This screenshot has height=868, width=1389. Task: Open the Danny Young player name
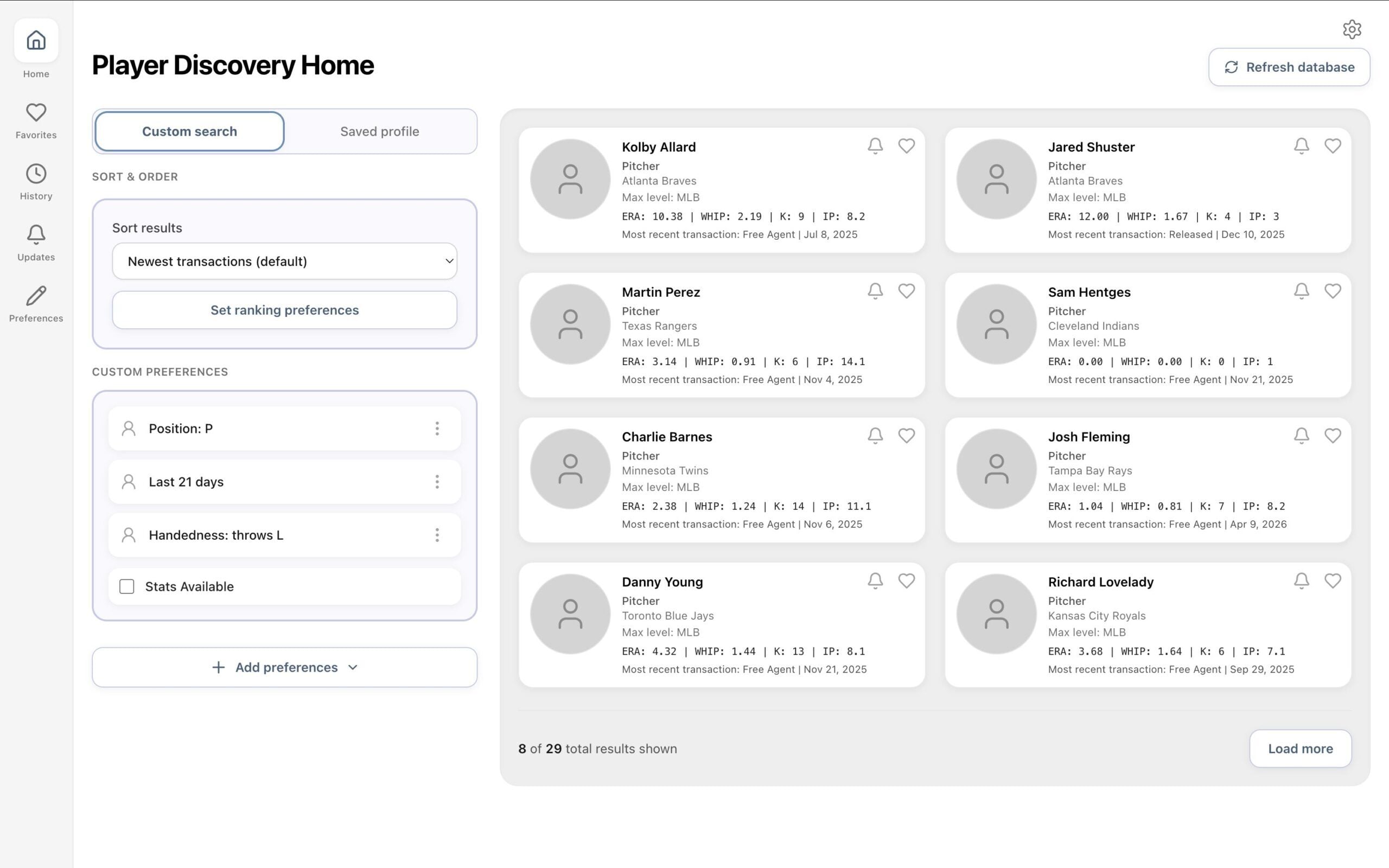tap(662, 582)
